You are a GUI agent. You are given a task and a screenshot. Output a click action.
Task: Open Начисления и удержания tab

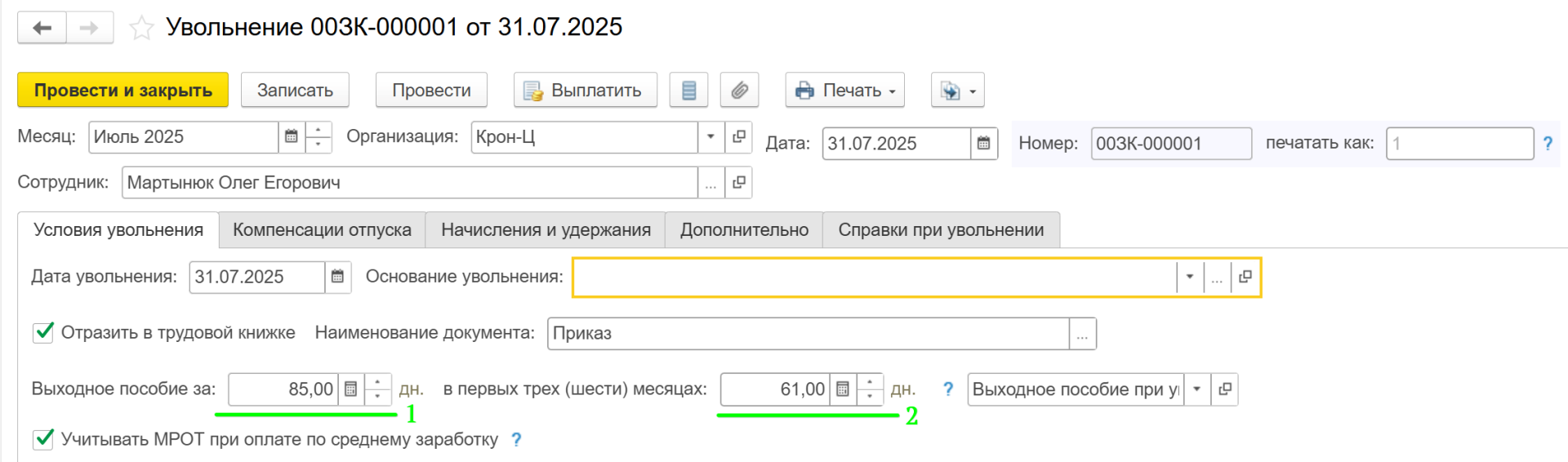[546, 230]
